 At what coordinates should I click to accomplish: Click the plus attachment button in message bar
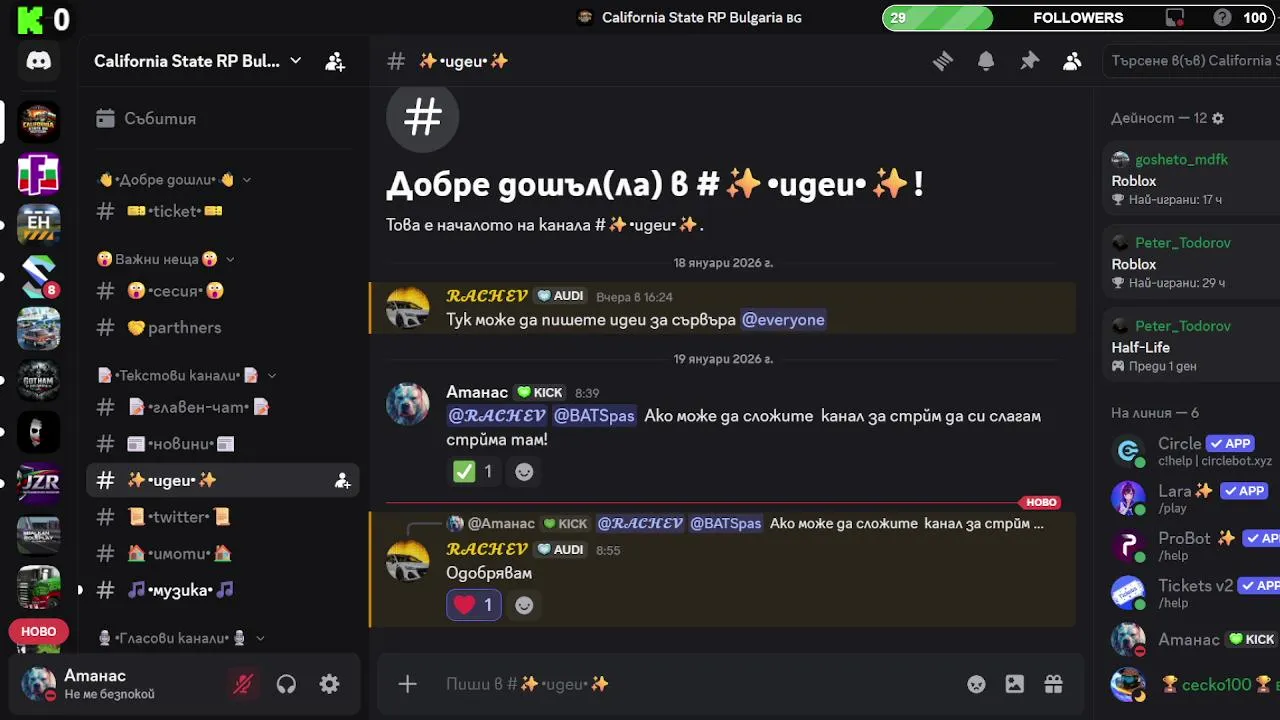(x=407, y=684)
